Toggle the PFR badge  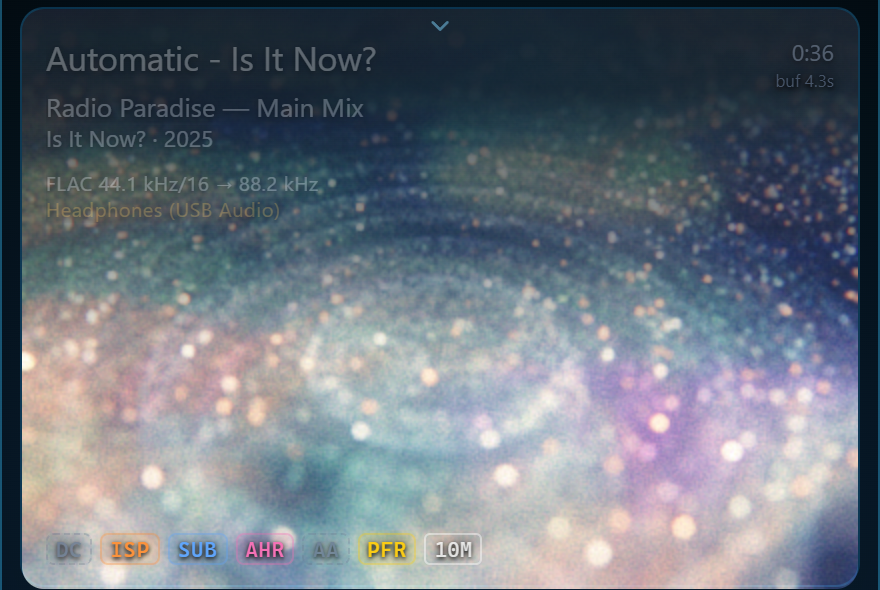point(387,549)
